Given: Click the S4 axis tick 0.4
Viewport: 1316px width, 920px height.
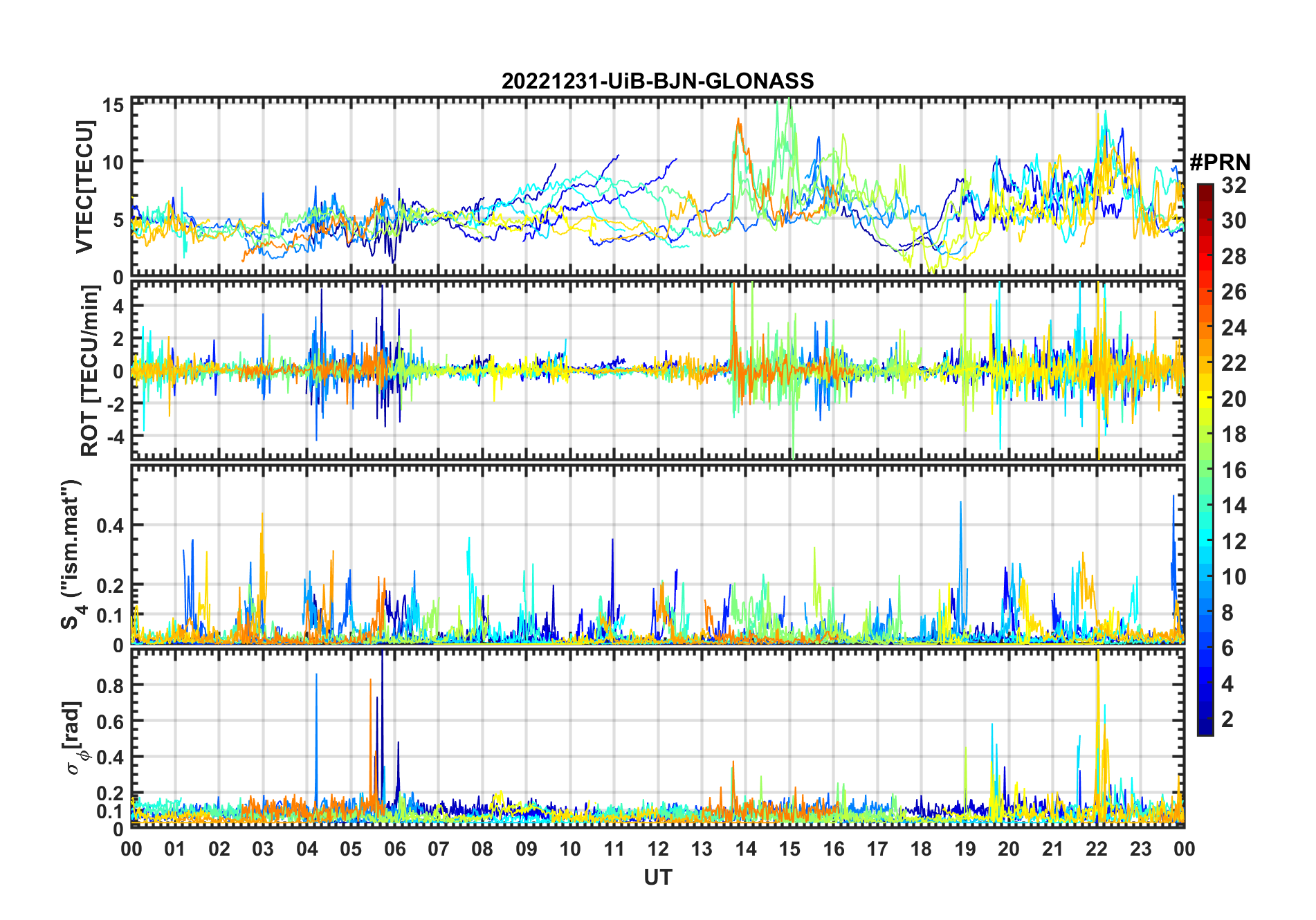Looking at the screenshot, I should point(110,526).
